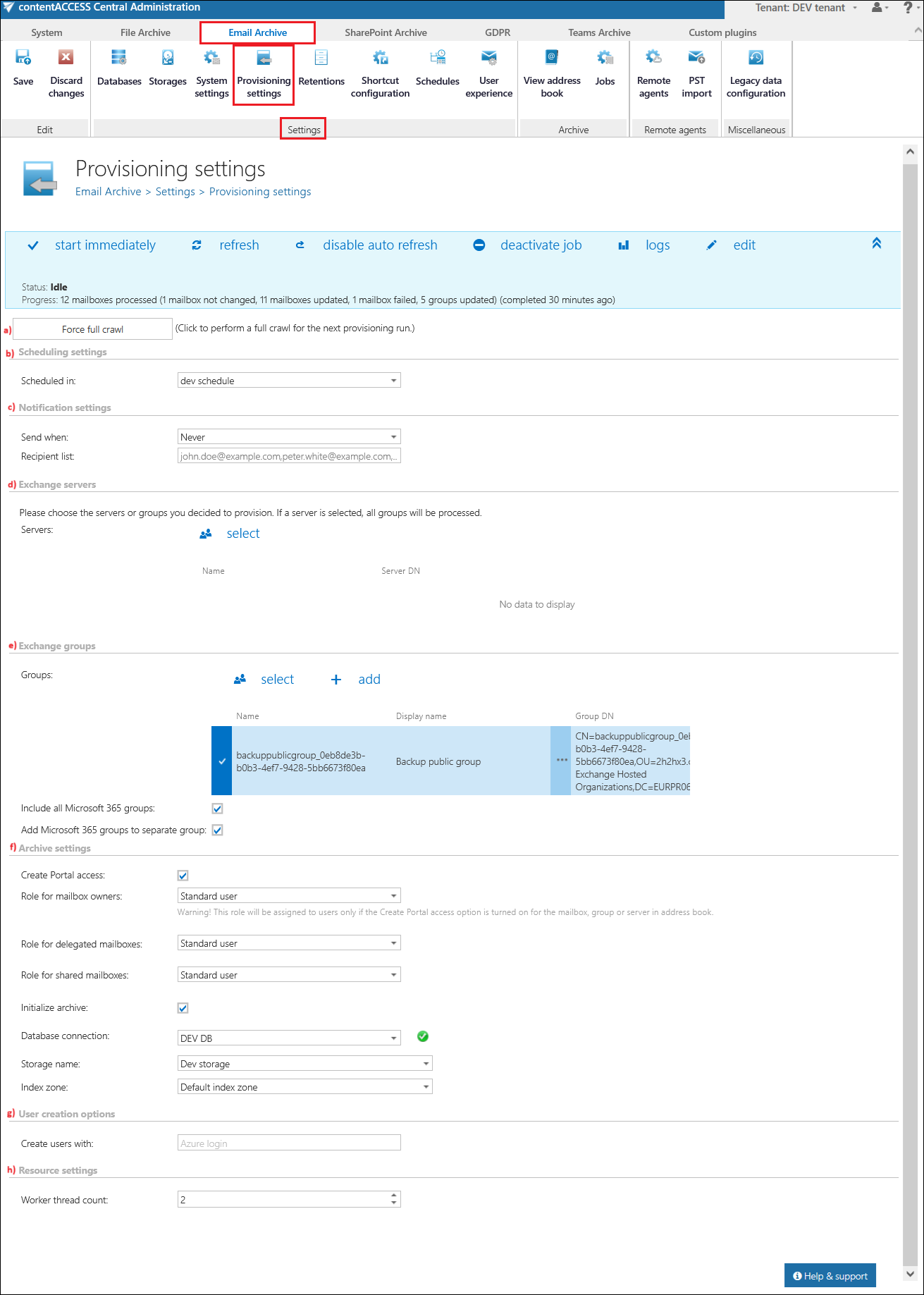
Task: Expand the Database connection dropdown
Action: coord(393,1038)
